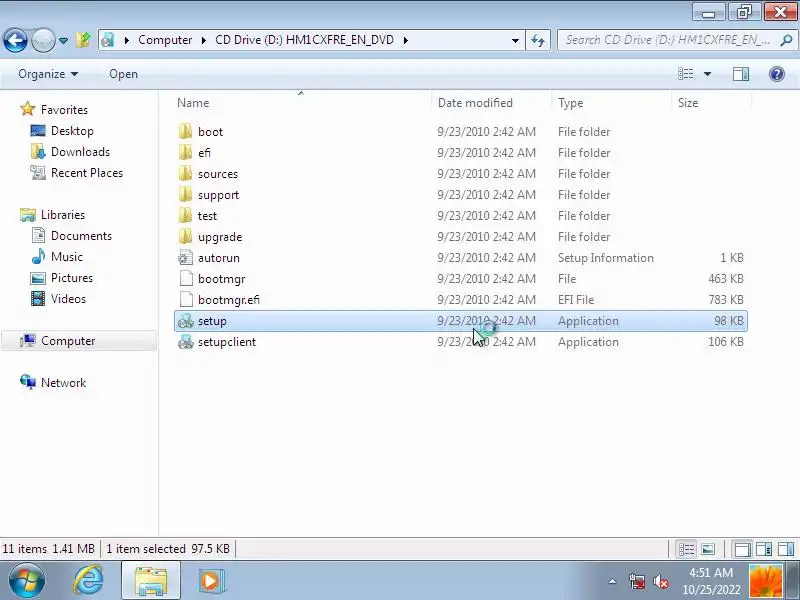This screenshot has width=800, height=600.
Task: Select the bootmgr.efi file icon
Action: [x=186, y=299]
